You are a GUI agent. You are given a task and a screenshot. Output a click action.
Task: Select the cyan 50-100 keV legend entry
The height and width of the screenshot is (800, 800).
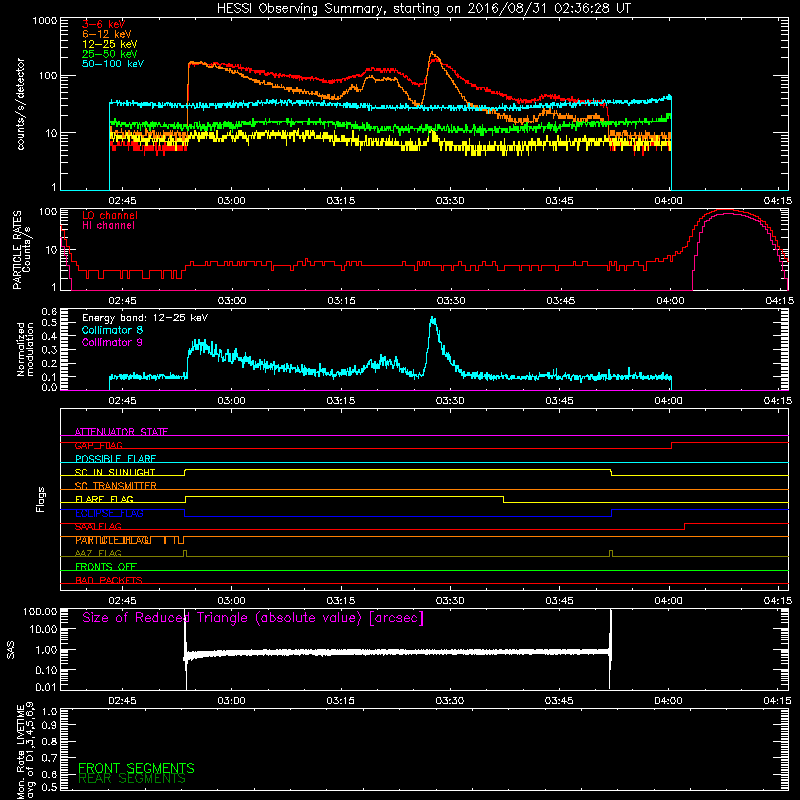pos(113,64)
